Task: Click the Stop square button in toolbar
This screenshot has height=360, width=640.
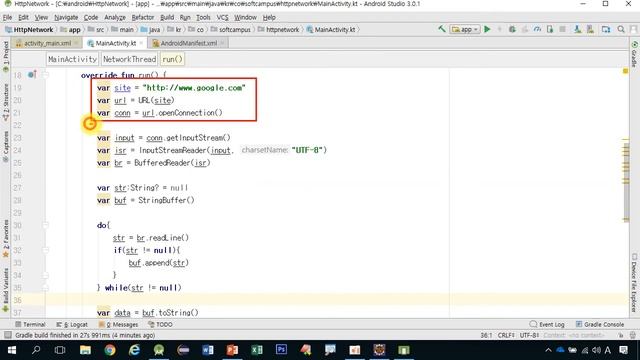Action: 562,29
